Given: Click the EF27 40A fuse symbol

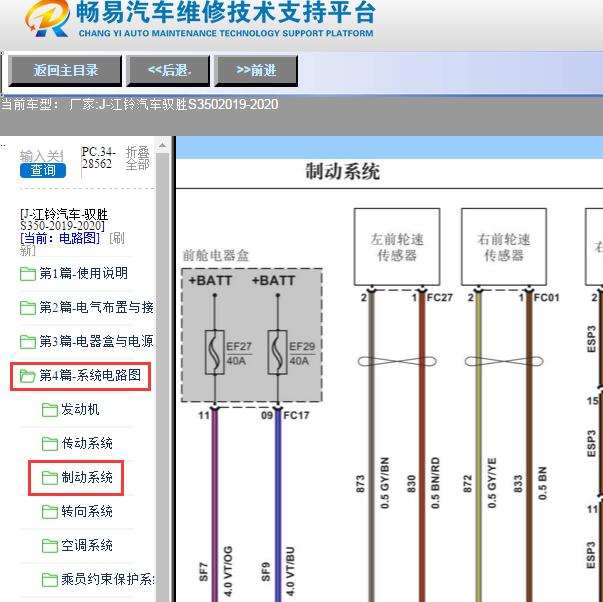Looking at the screenshot, I should point(215,352).
